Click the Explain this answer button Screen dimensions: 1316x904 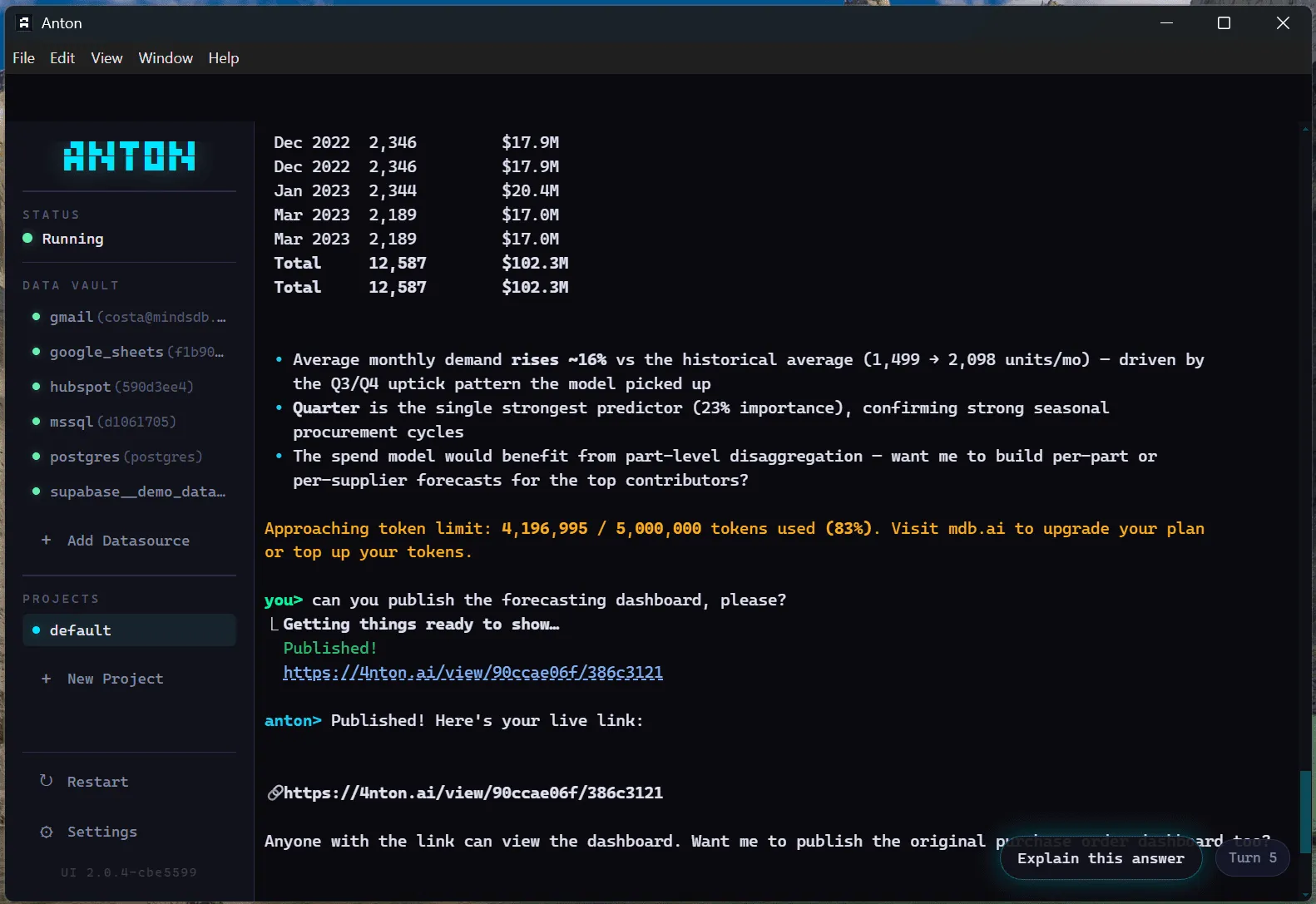pos(1101,858)
